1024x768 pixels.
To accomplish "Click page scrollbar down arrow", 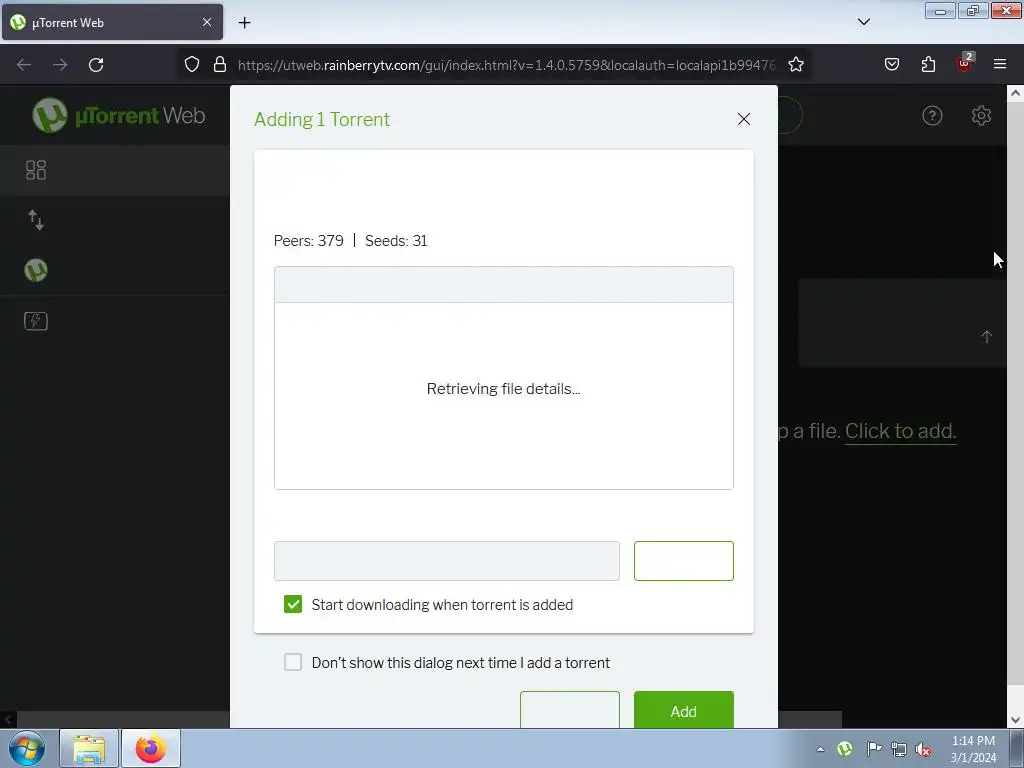I will point(1015,720).
